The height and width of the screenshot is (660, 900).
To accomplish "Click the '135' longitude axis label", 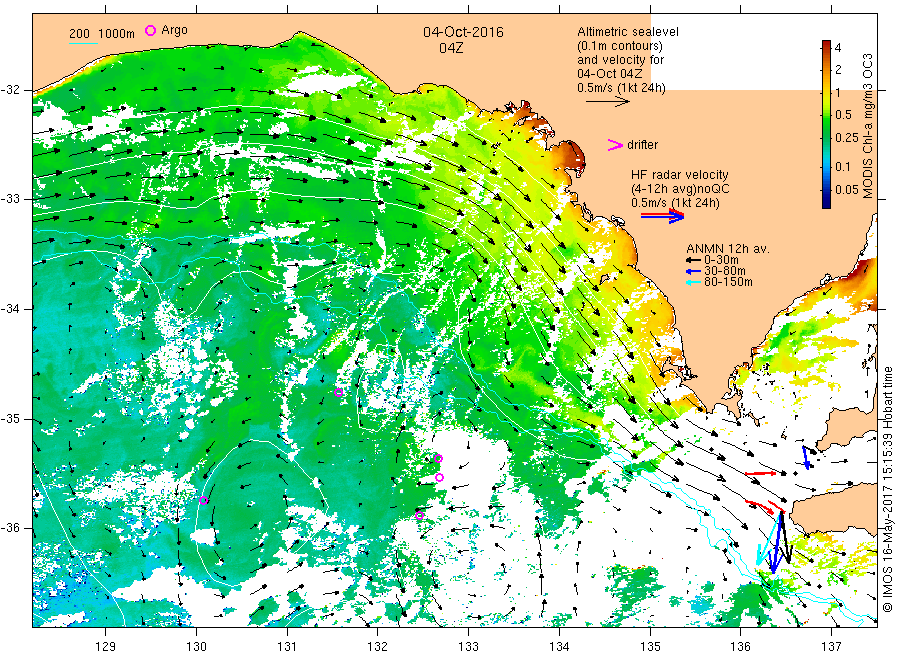I will (650, 647).
